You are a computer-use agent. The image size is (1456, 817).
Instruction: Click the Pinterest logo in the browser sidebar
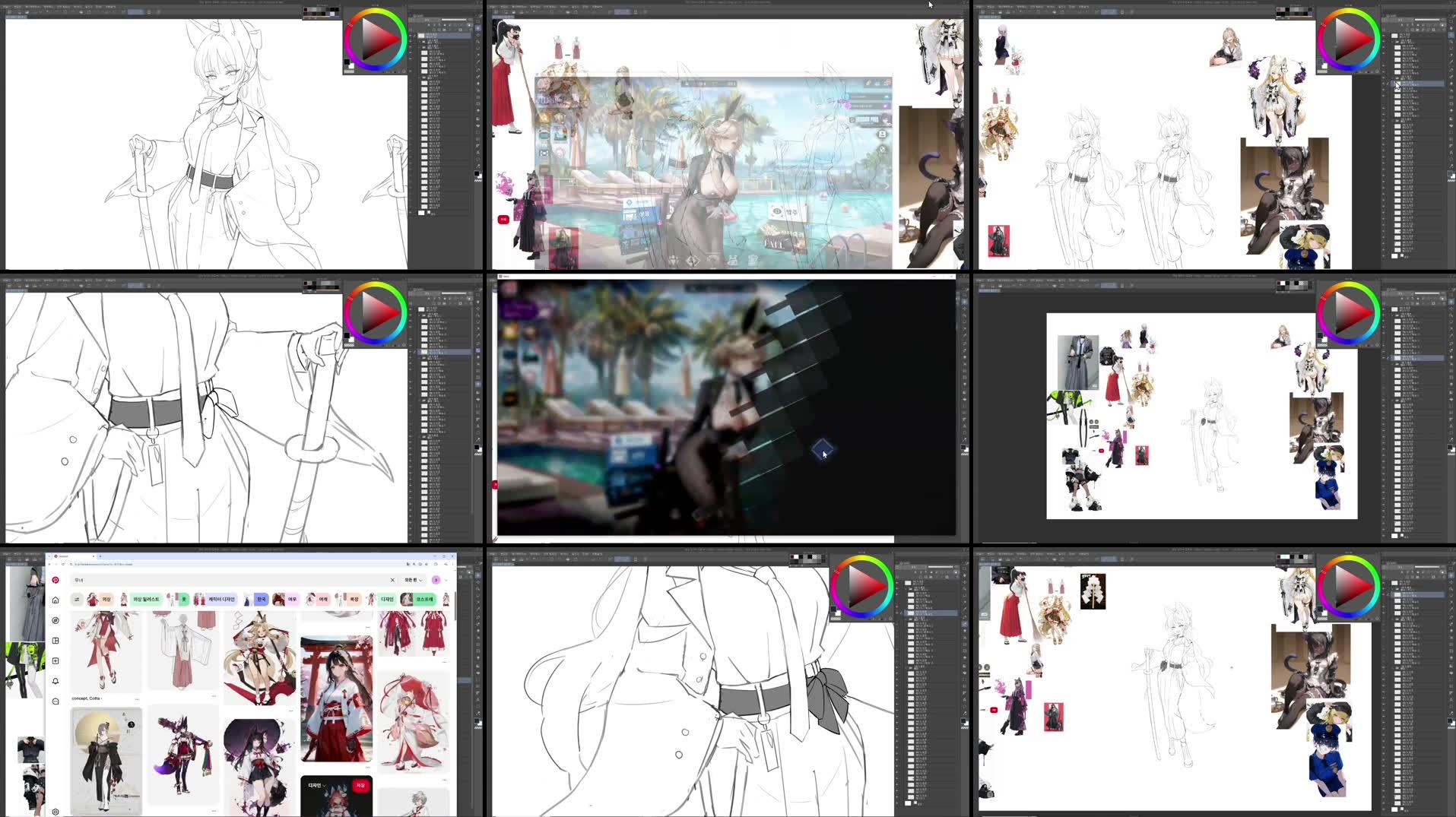[x=56, y=580]
